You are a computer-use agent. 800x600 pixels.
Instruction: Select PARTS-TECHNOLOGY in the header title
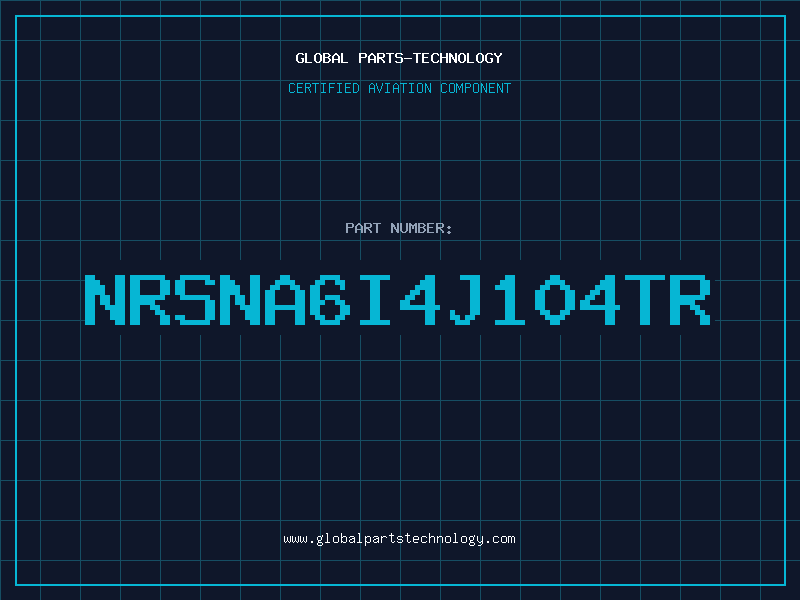coord(430,58)
